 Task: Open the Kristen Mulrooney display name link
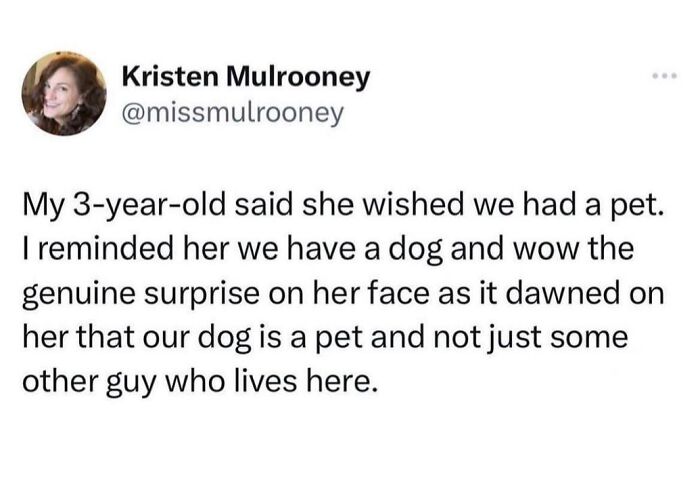pos(246,78)
